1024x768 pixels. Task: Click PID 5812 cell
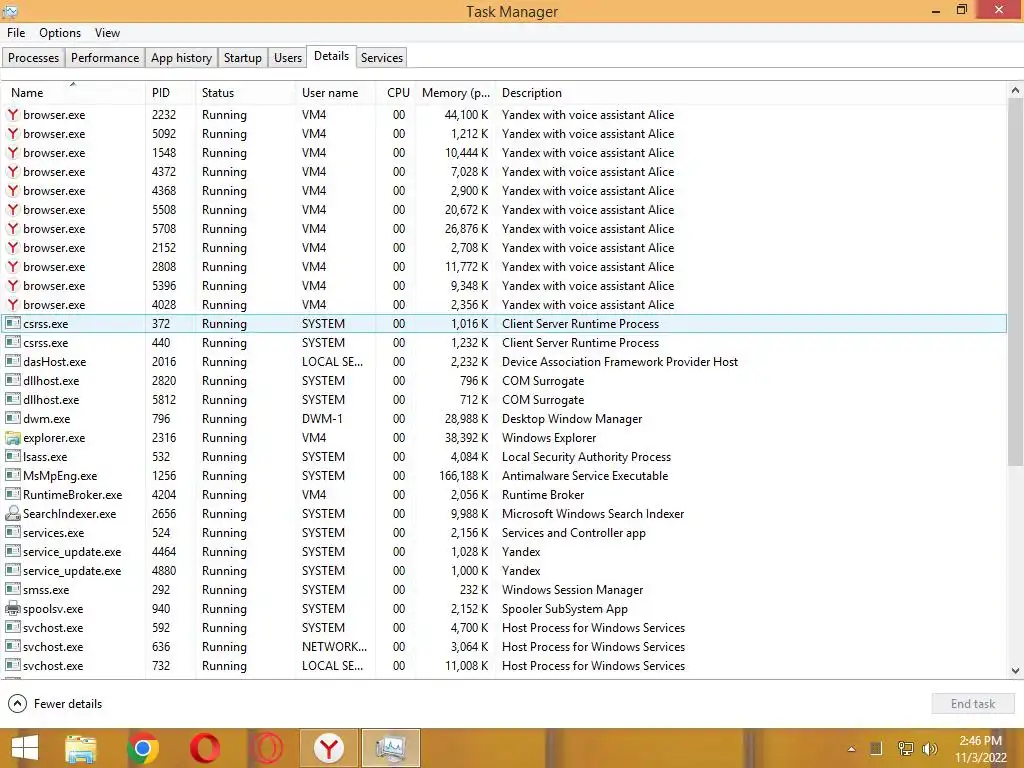click(x=164, y=400)
